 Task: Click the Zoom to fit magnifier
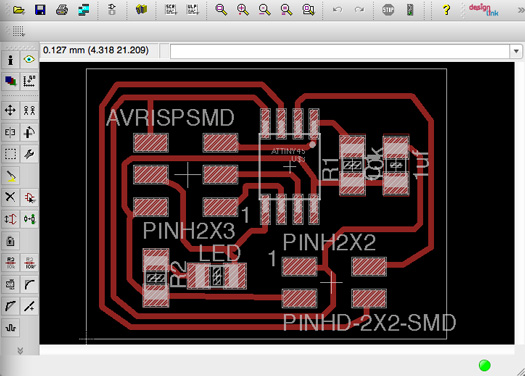tap(221, 10)
